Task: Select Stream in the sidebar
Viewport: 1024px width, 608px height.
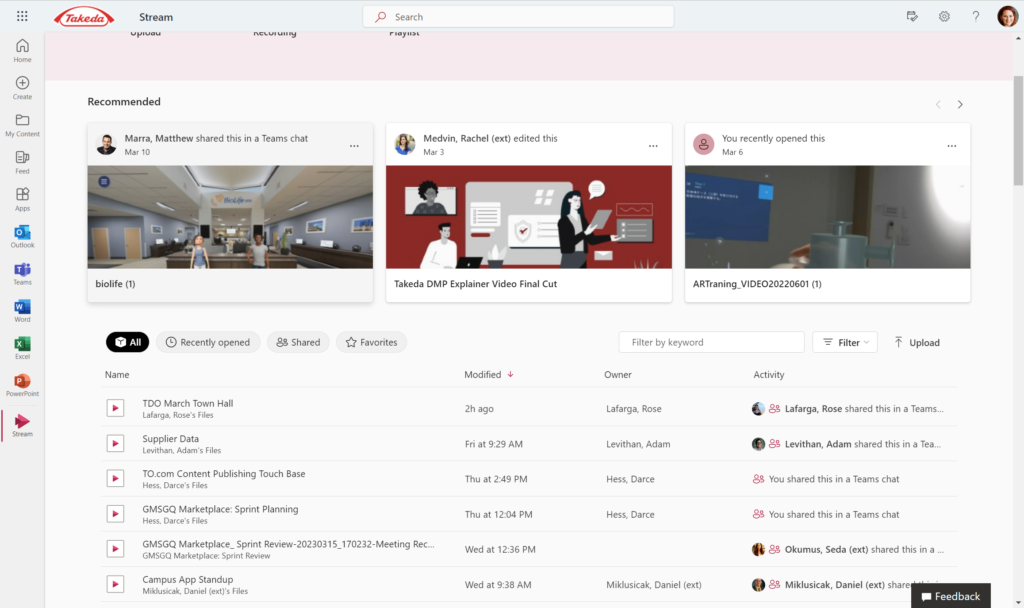Action: coord(22,425)
